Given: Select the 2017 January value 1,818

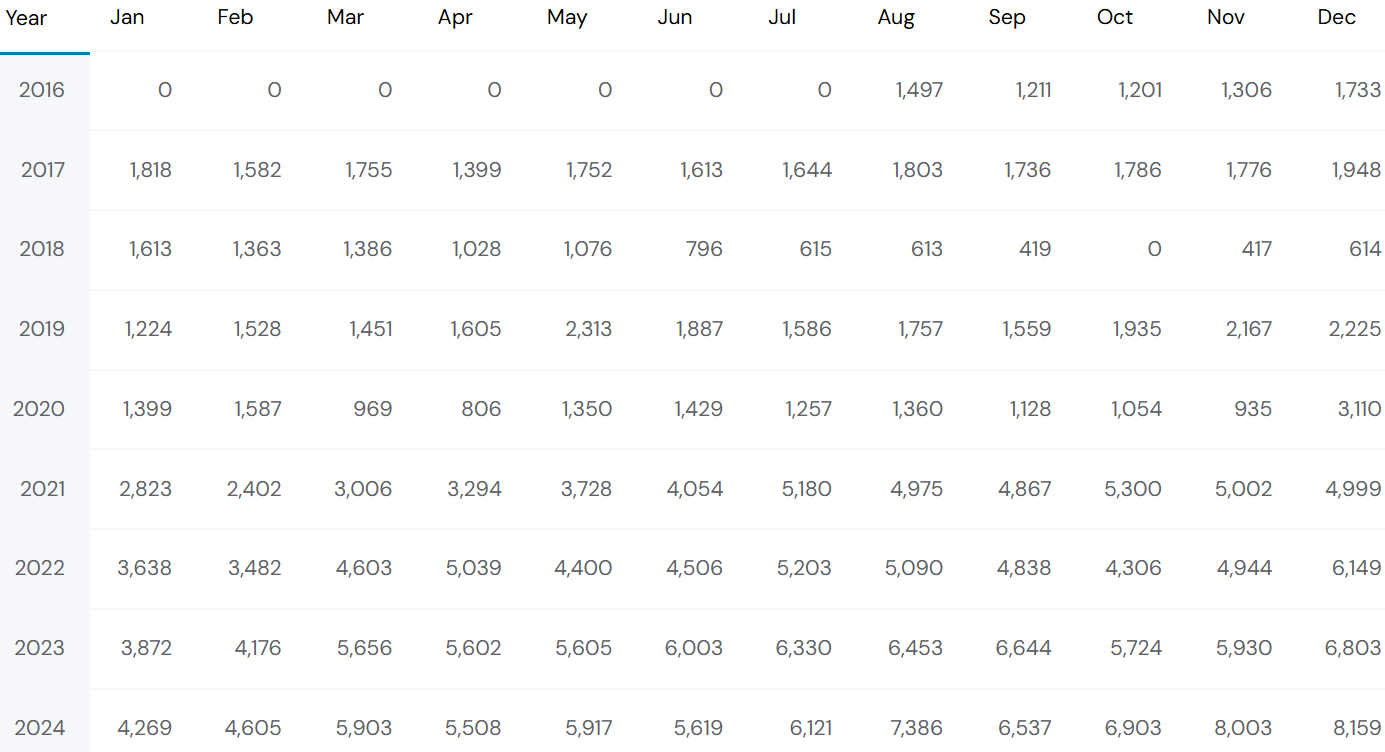Looking at the screenshot, I should click(x=150, y=170).
